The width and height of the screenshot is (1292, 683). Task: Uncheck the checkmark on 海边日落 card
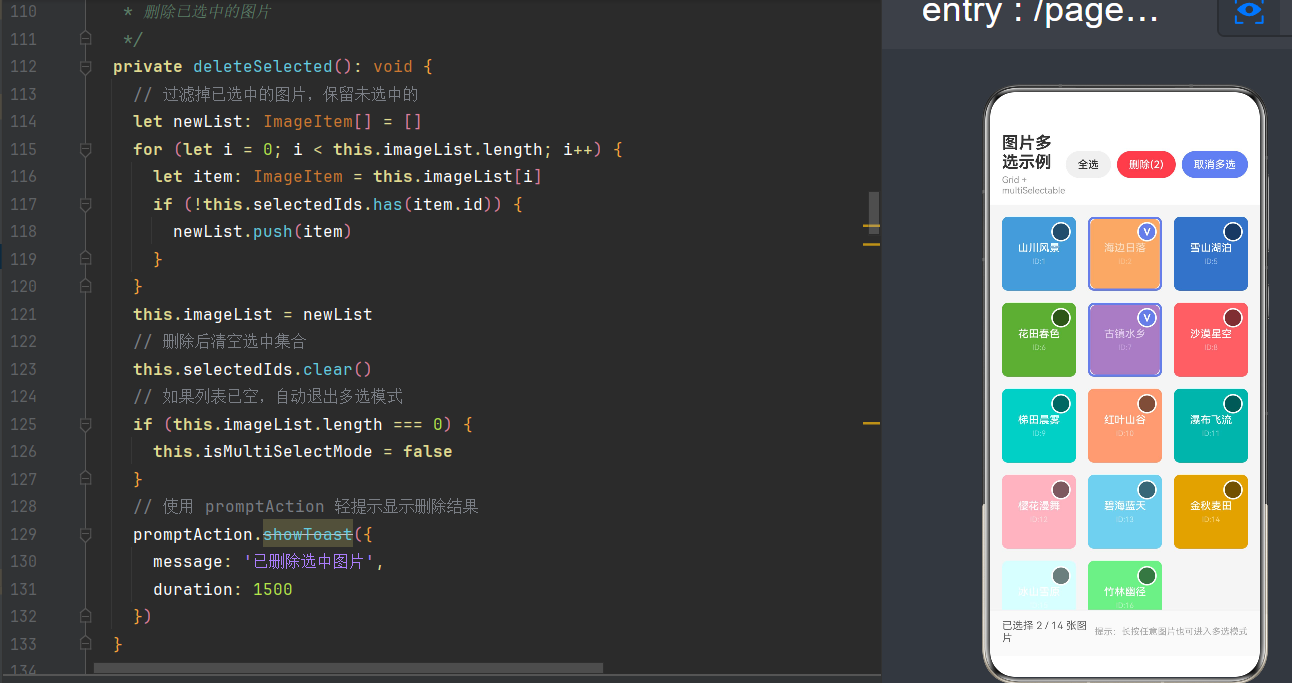coord(1147,232)
